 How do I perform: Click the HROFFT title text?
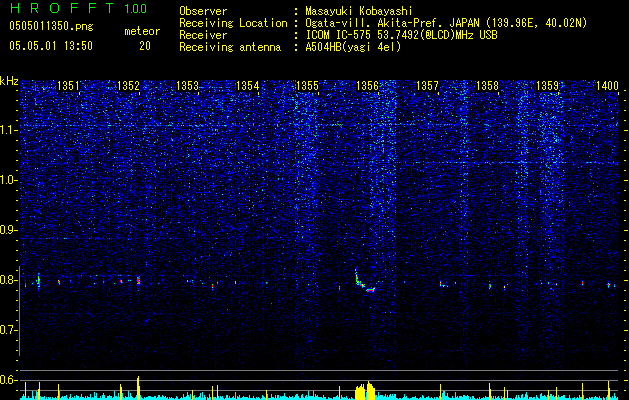point(63,8)
